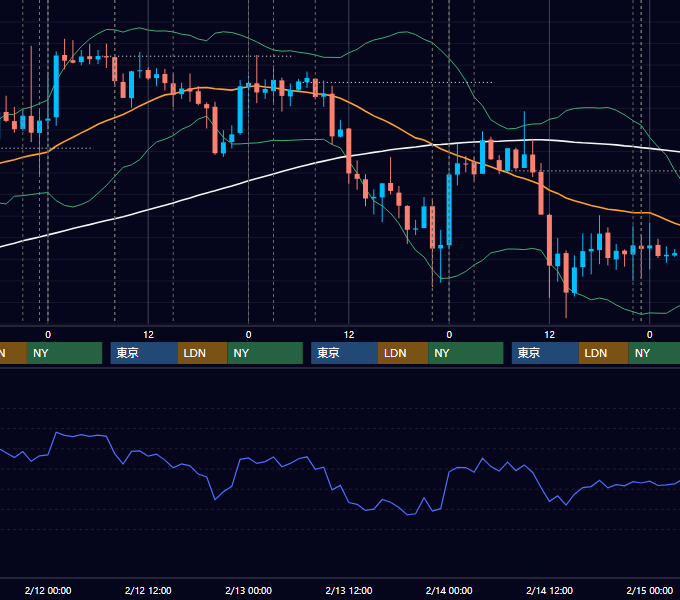Select the 東京 session block on 2/12
680x600 pixels.
pyautogui.click(x=144, y=353)
